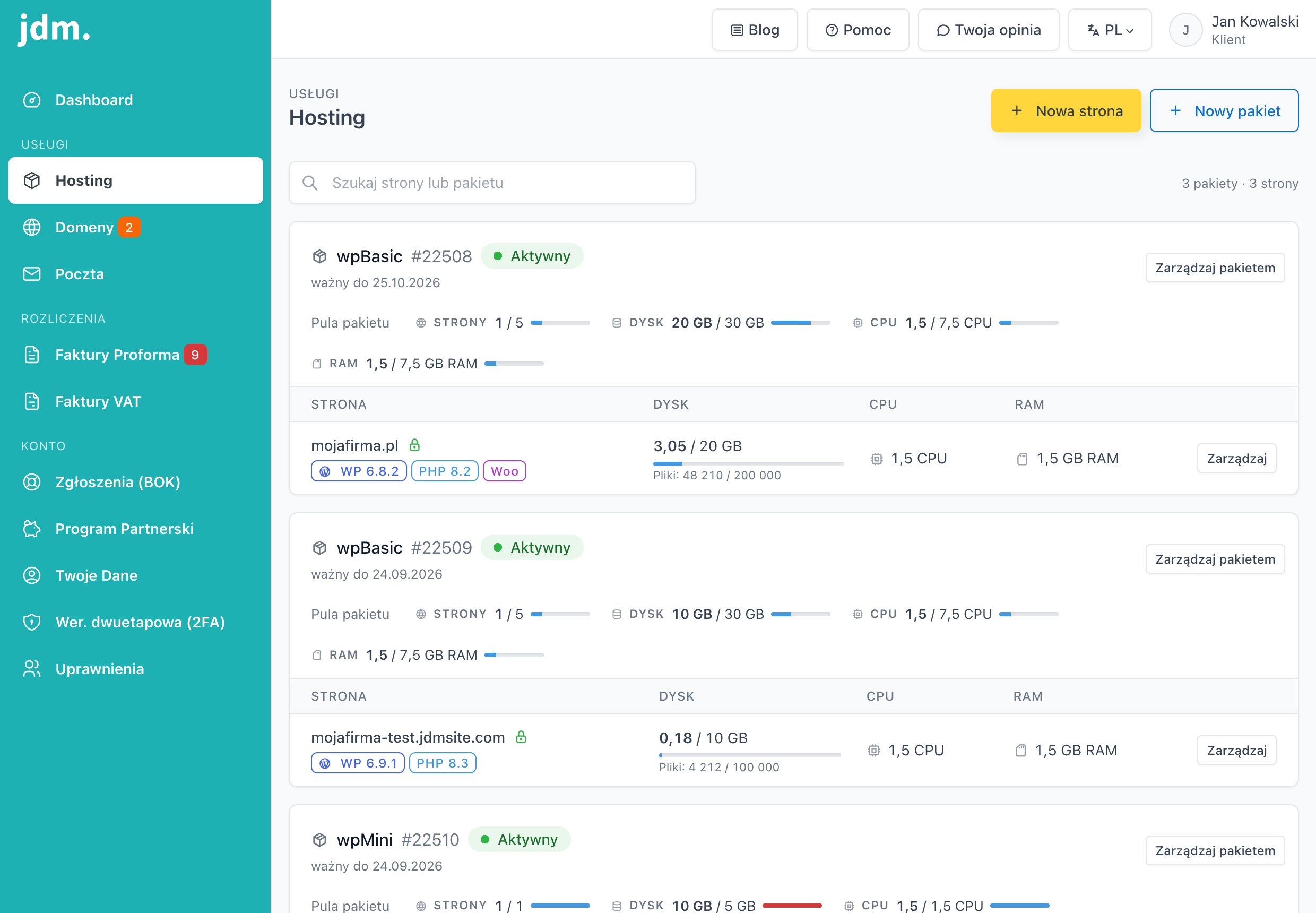Click the J user avatar

tap(1185, 30)
